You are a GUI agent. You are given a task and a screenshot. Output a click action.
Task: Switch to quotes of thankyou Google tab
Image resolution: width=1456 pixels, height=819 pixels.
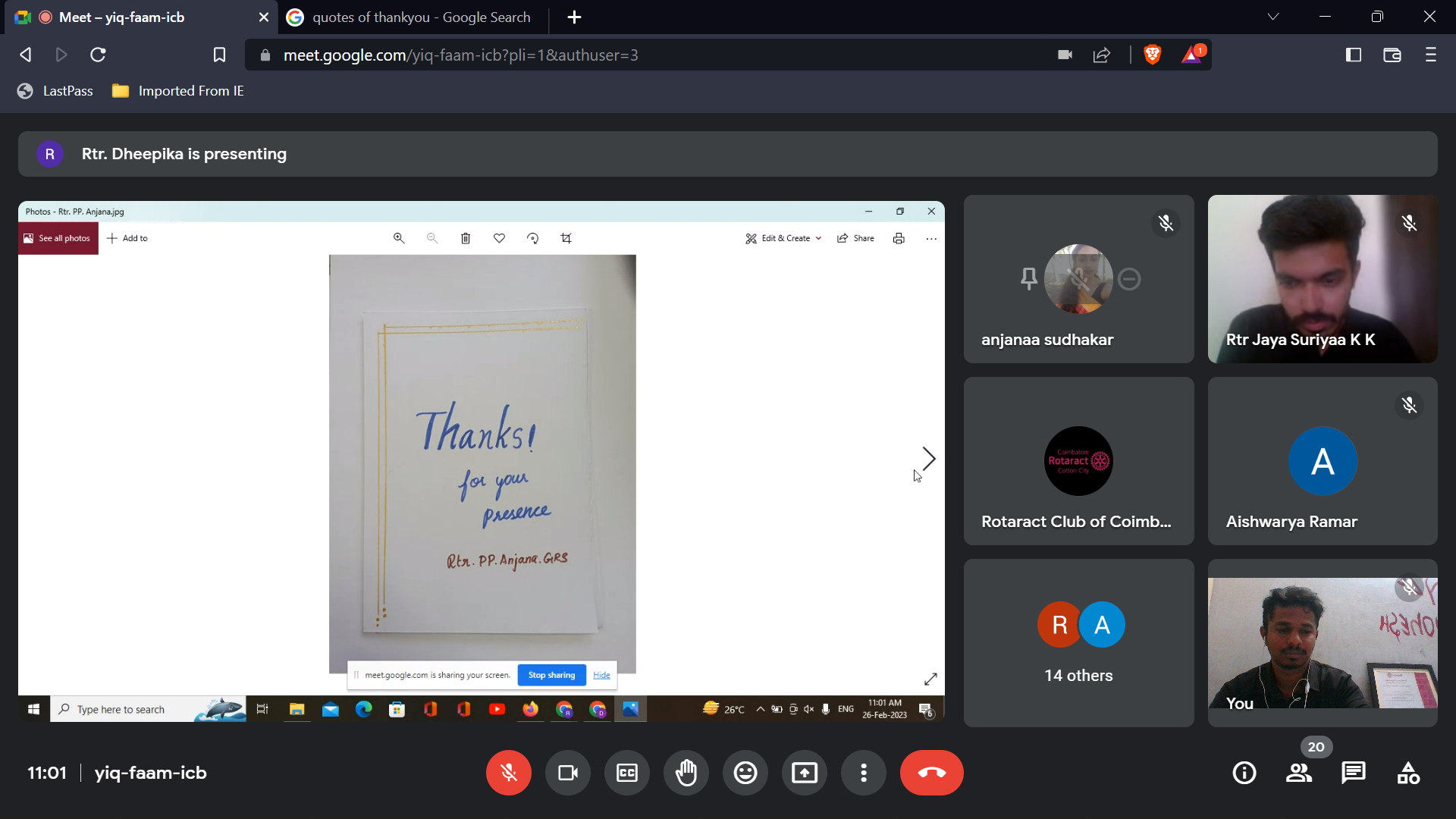click(413, 17)
